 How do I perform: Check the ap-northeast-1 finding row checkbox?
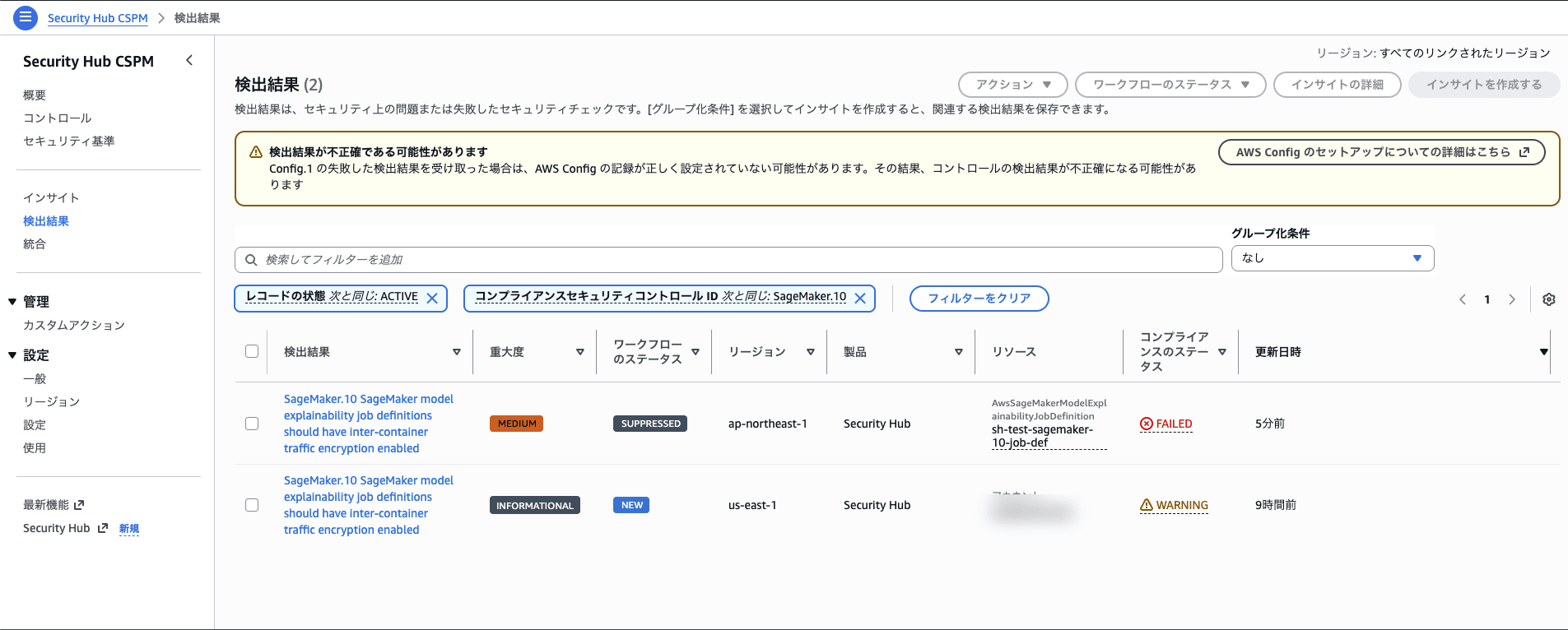[252, 424]
